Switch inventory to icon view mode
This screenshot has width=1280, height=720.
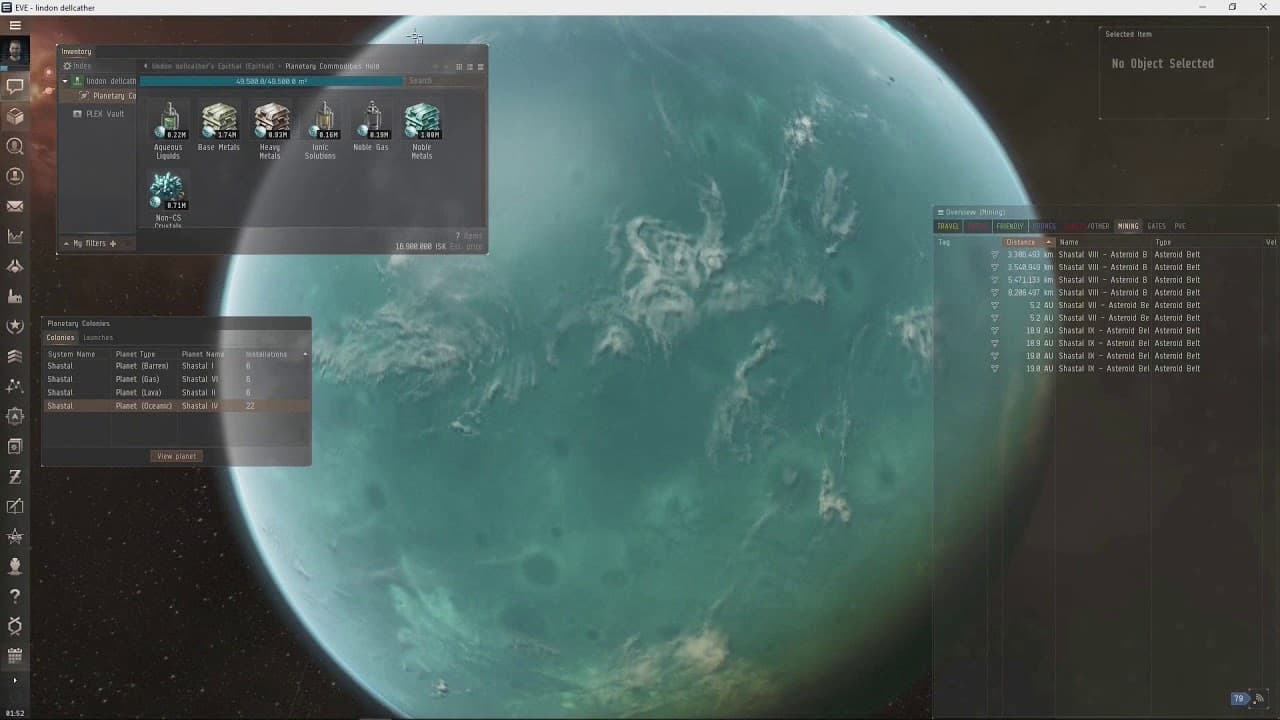coord(459,67)
